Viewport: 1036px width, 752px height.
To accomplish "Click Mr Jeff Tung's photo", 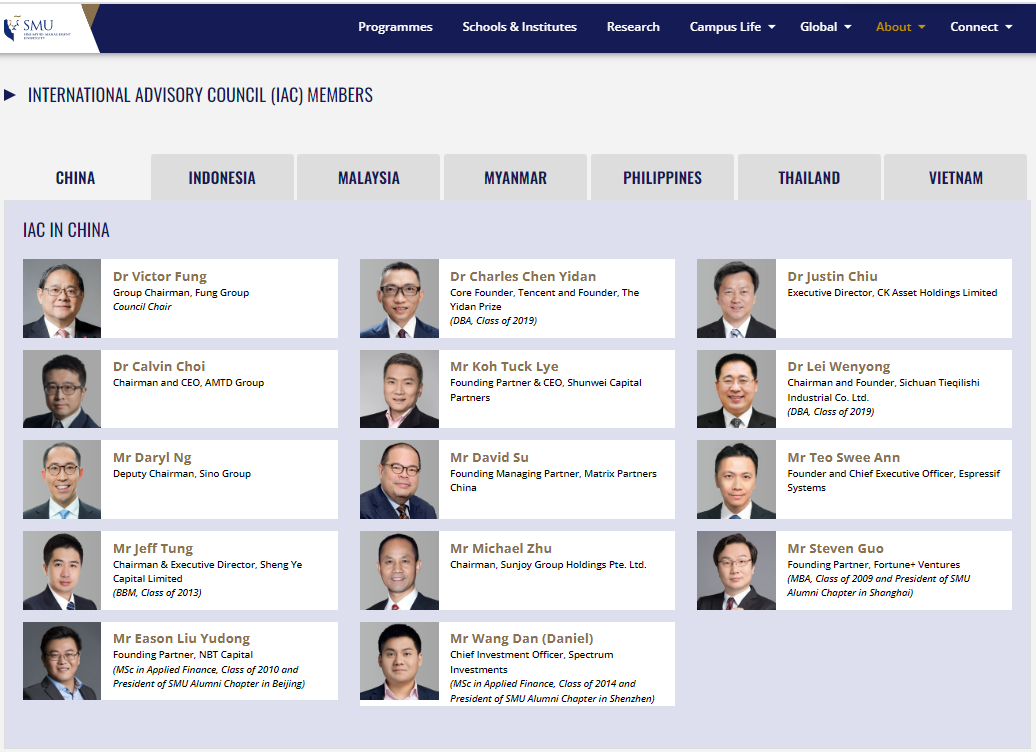I will [62, 570].
